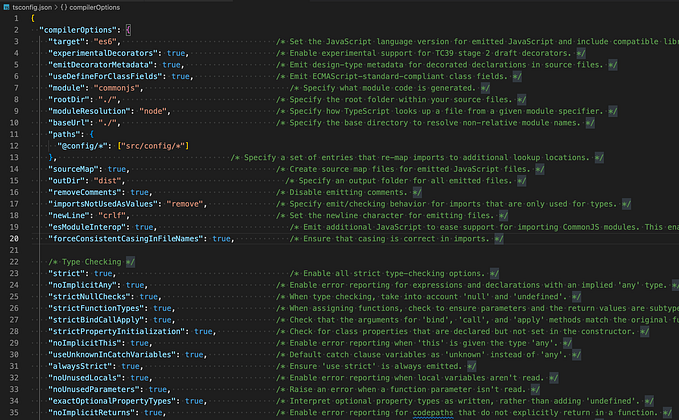Click the "Type Checking" comment on line 22
The height and width of the screenshot is (420, 679).
pyautogui.click(x=91, y=262)
